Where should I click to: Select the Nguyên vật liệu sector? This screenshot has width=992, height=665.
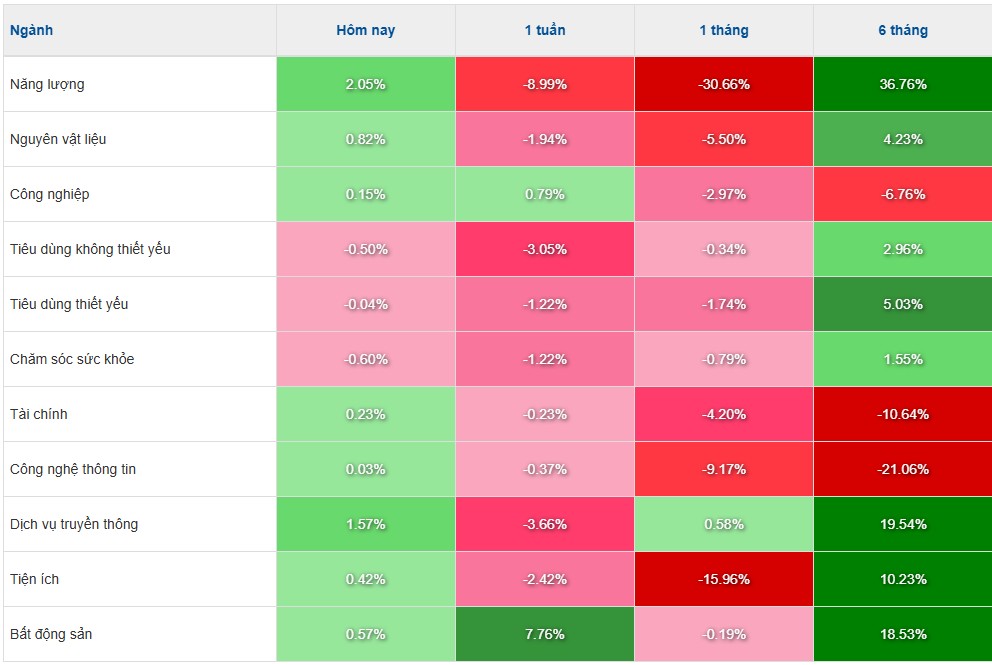[58, 139]
